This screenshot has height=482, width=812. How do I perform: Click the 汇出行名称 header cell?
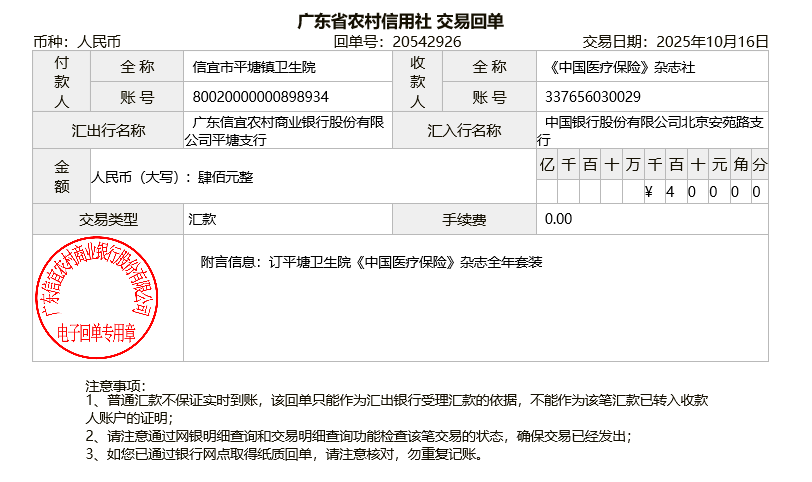(x=109, y=131)
